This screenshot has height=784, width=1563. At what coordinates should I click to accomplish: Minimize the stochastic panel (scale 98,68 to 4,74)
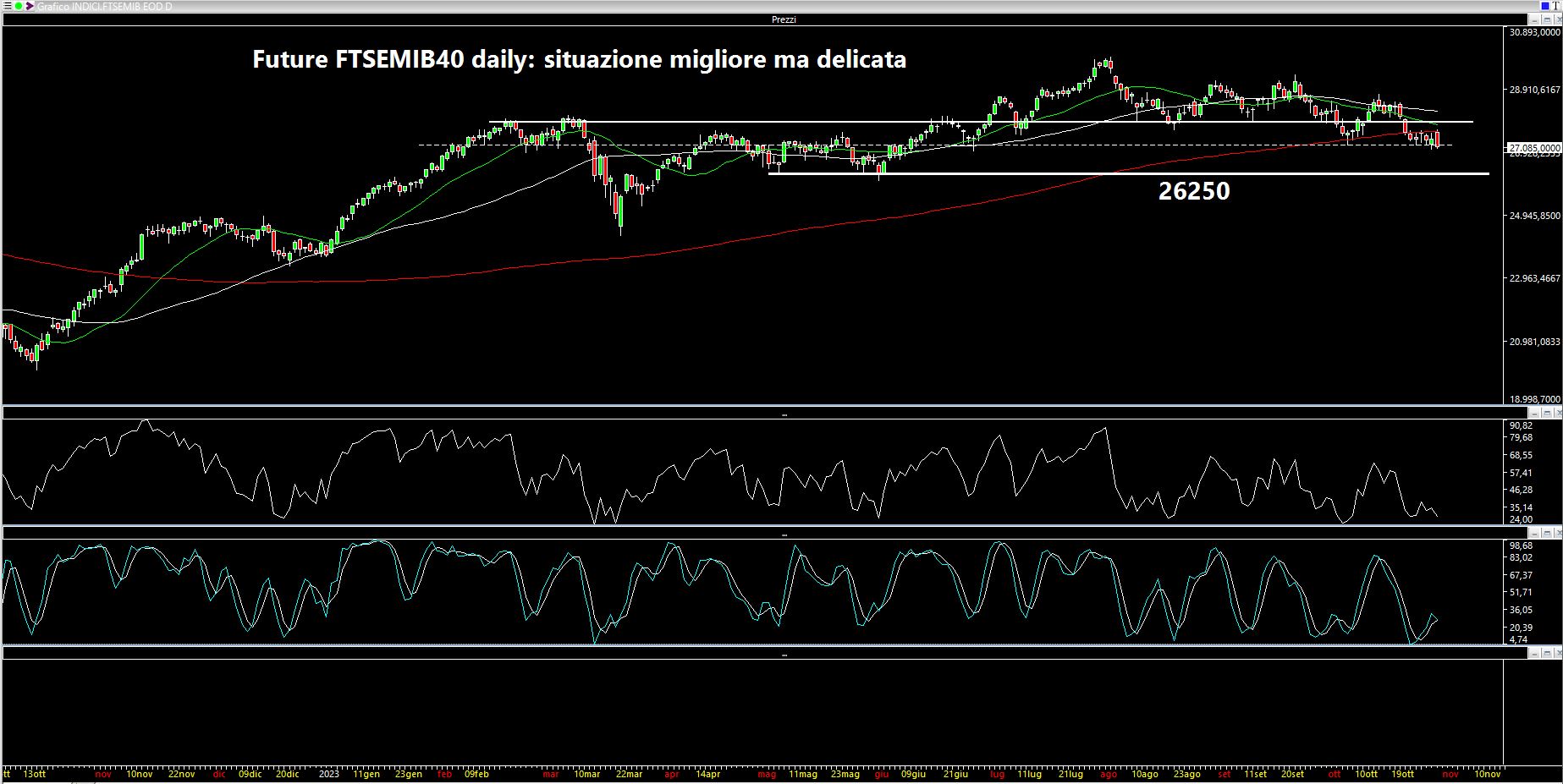coord(1534,533)
